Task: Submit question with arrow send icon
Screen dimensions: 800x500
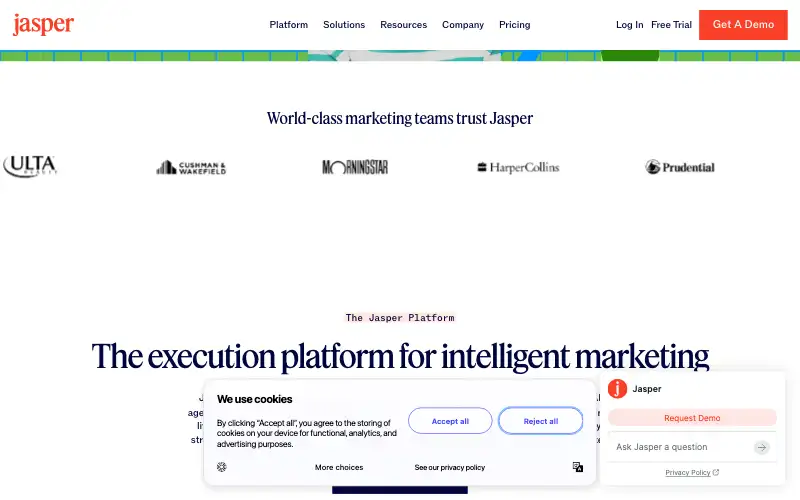Action: tap(762, 447)
